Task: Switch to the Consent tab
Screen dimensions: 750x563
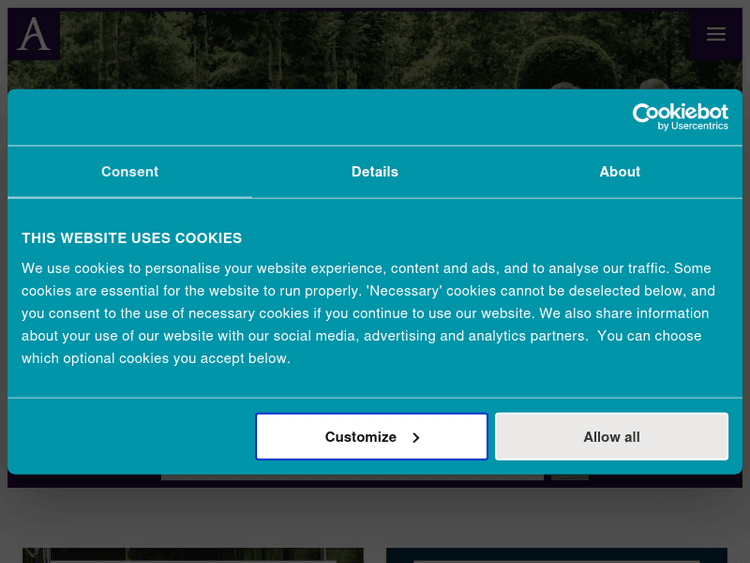Action: click(130, 172)
